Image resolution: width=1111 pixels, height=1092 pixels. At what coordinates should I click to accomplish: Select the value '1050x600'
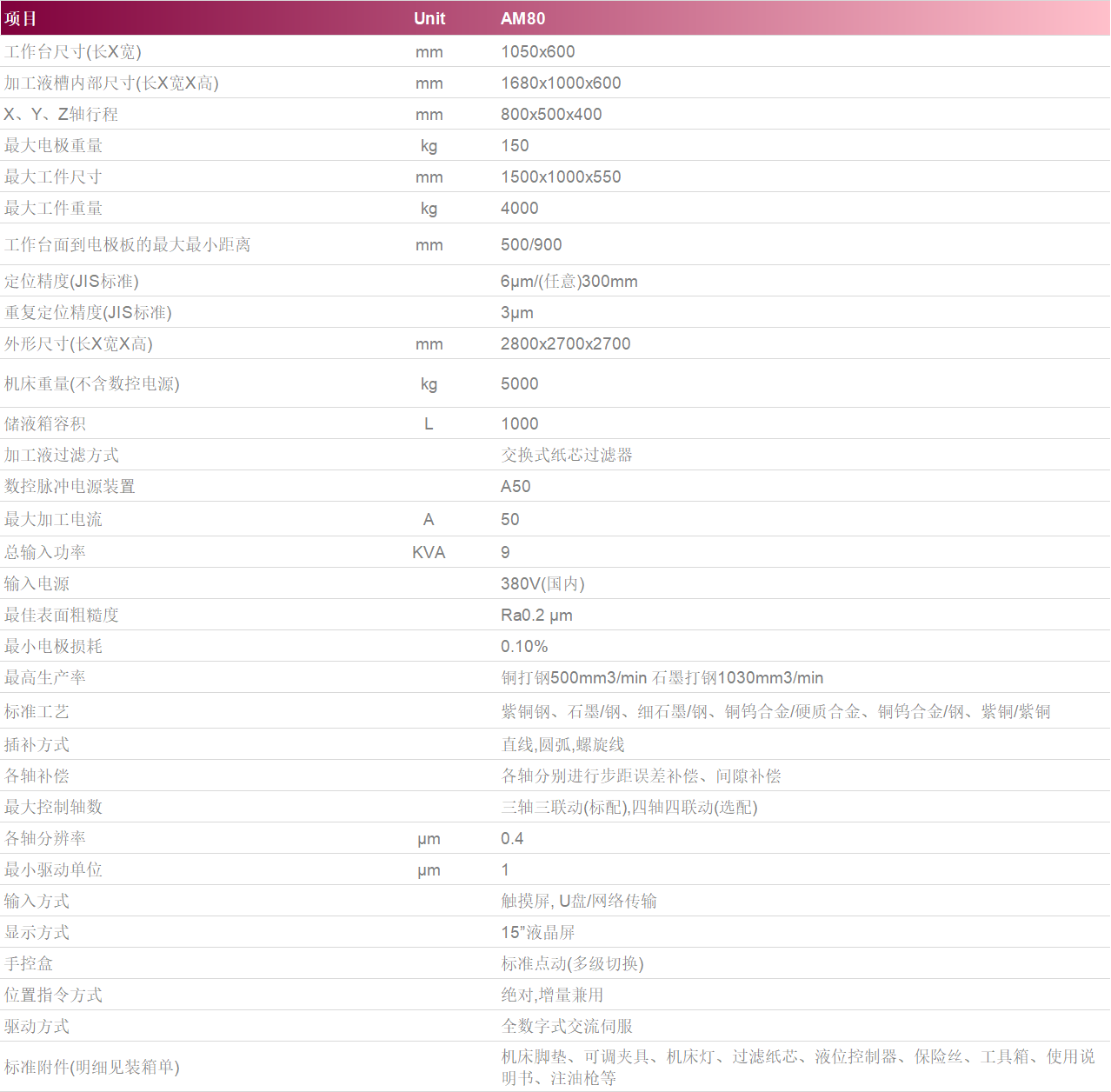point(538,51)
